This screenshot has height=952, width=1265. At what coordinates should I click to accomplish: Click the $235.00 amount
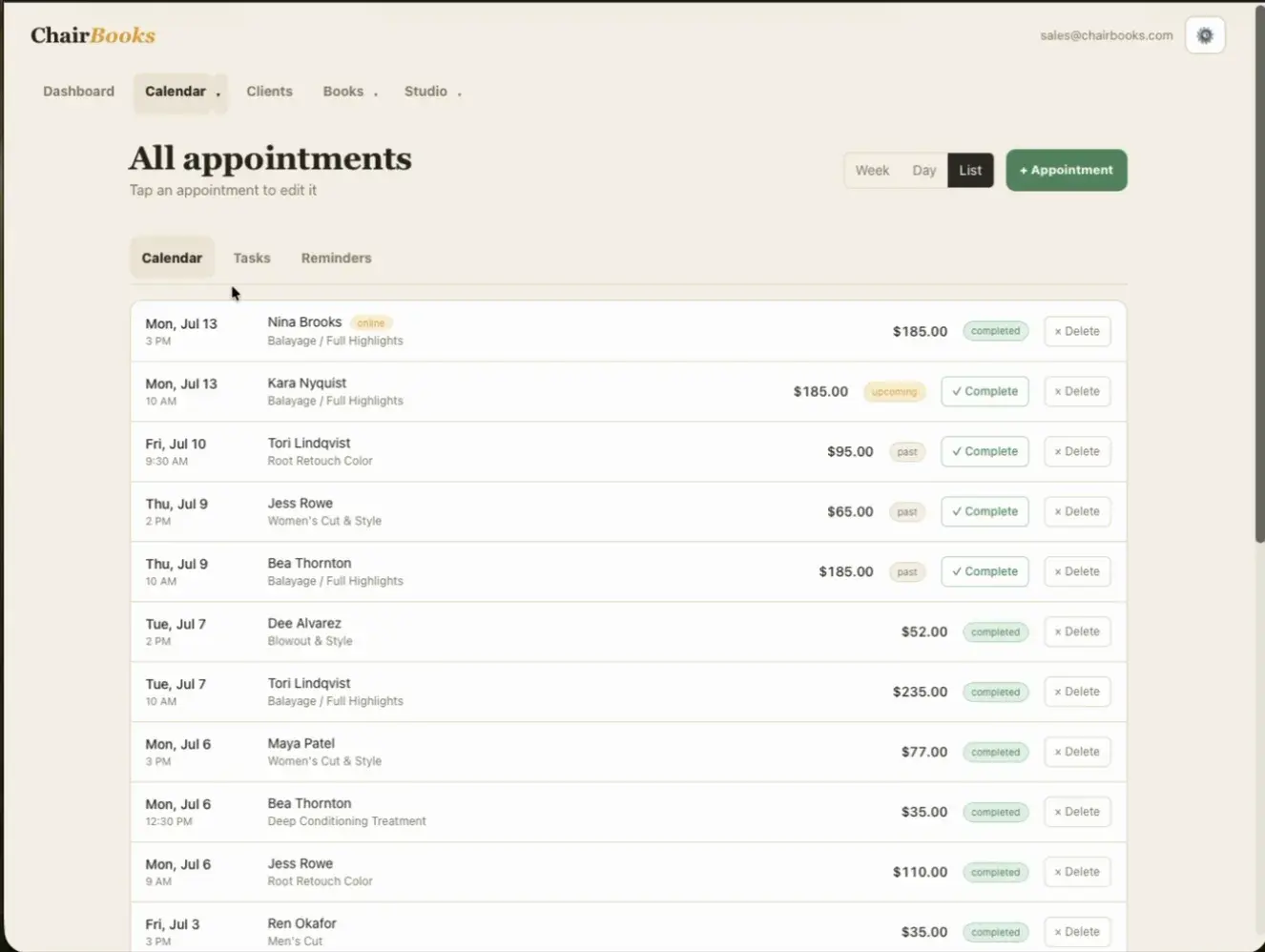(920, 692)
